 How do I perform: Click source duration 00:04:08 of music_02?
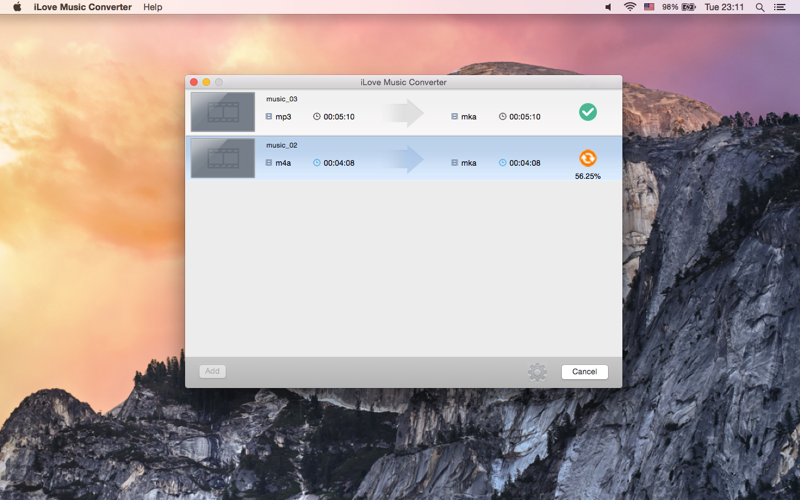pos(339,163)
